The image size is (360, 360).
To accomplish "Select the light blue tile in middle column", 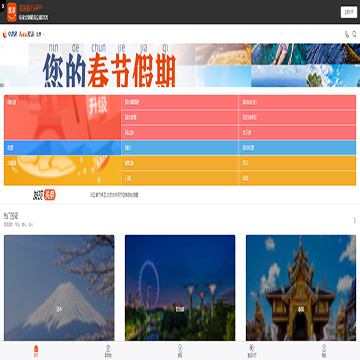I will click(180, 148).
